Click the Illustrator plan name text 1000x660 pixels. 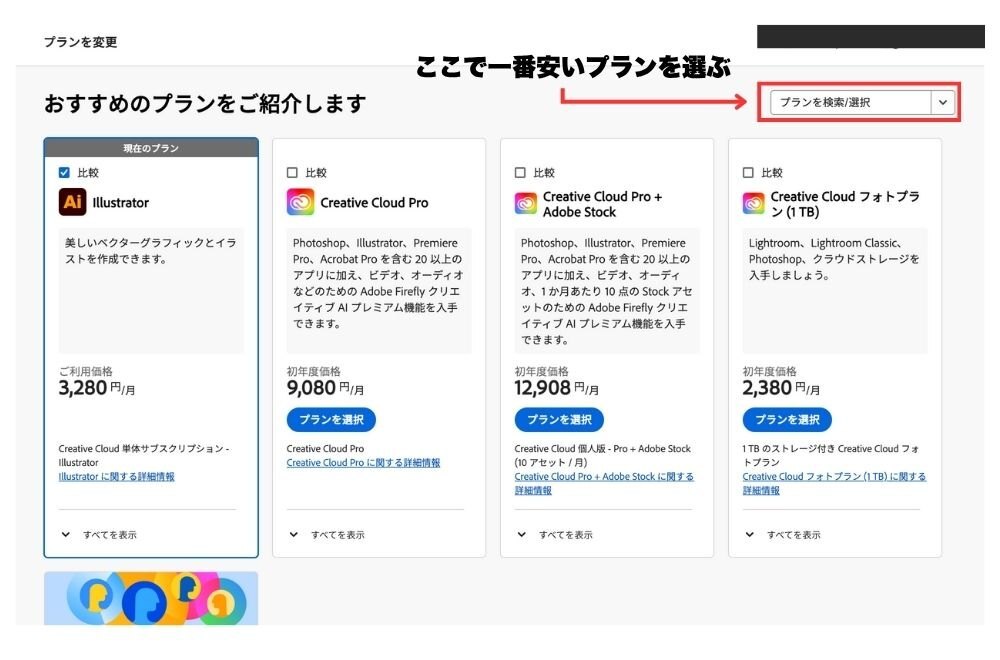[121, 203]
